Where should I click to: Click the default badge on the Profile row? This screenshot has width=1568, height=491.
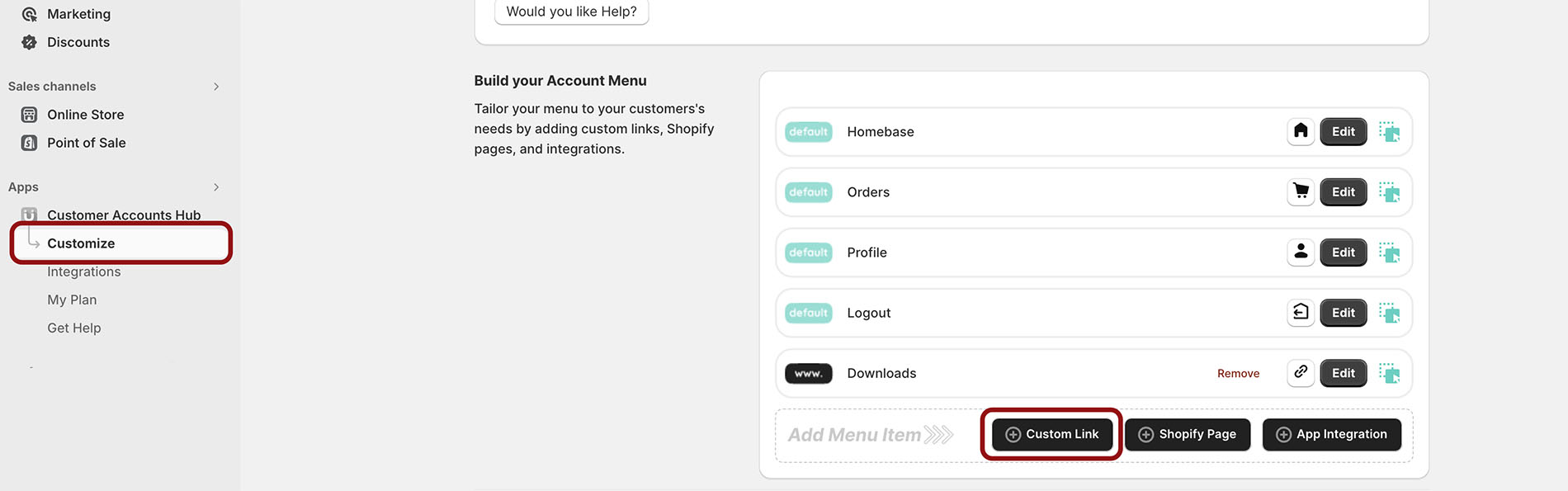[808, 253]
